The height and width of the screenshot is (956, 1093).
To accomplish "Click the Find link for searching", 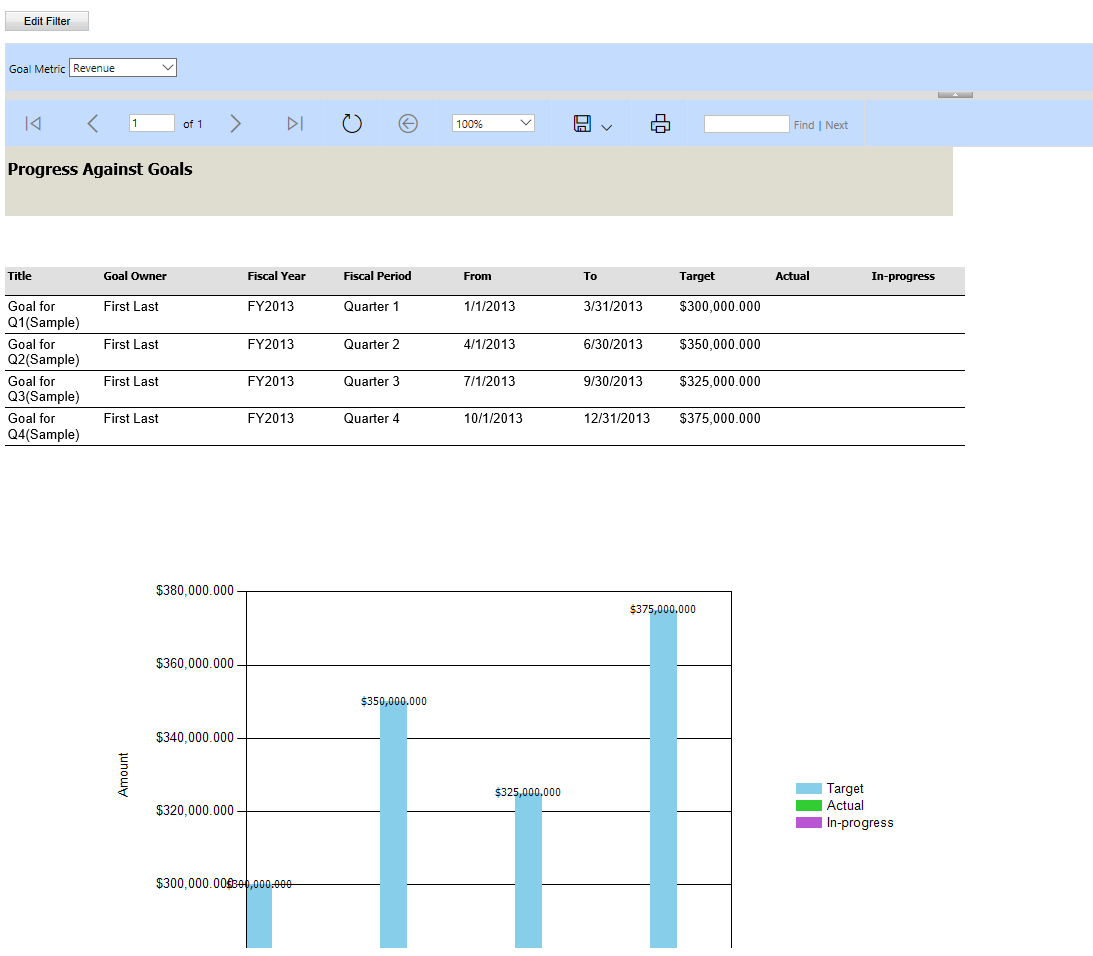I will click(x=803, y=124).
